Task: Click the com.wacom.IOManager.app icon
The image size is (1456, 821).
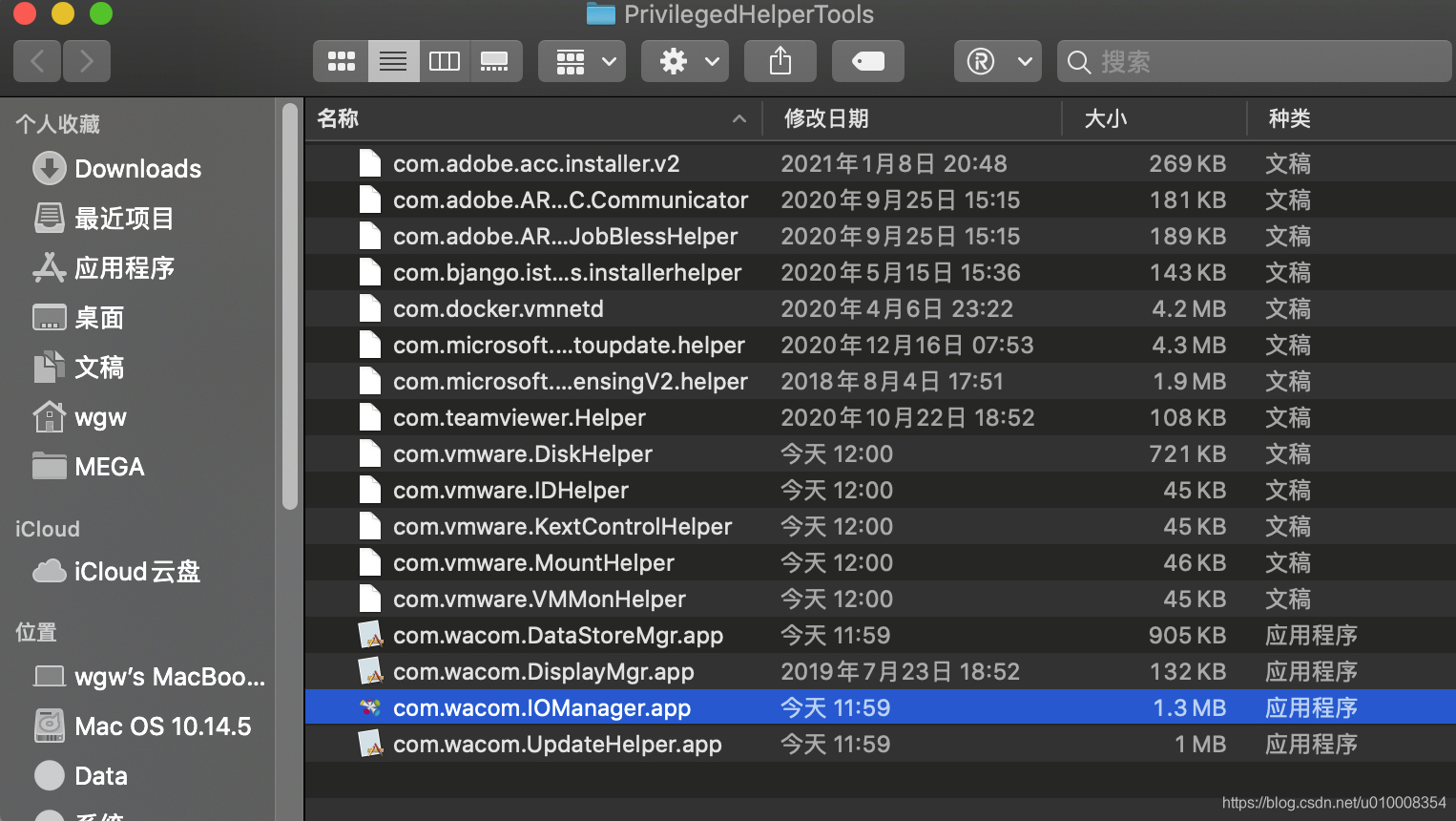Action: click(370, 707)
